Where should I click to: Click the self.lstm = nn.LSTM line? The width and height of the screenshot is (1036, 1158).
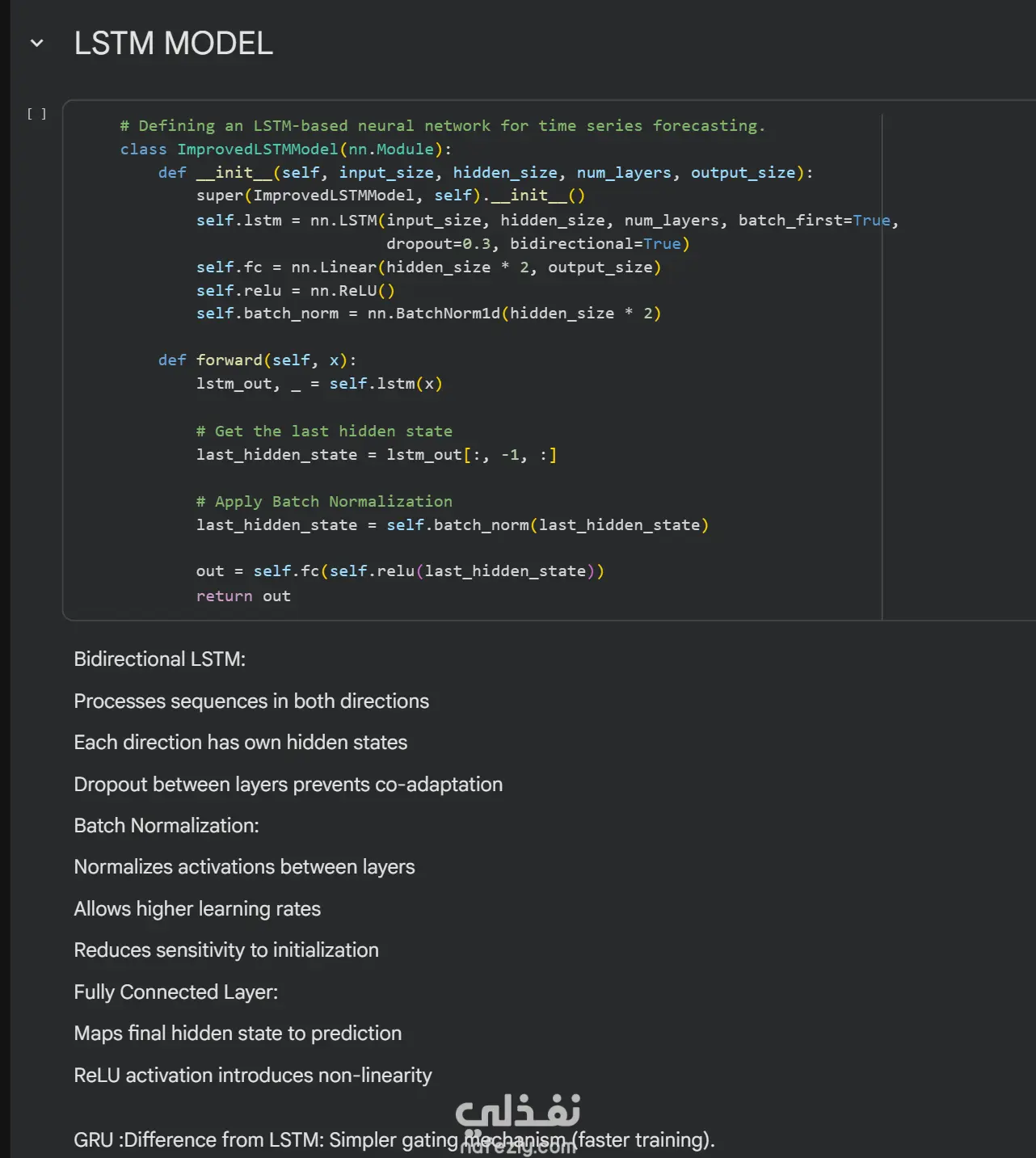[x=546, y=221]
